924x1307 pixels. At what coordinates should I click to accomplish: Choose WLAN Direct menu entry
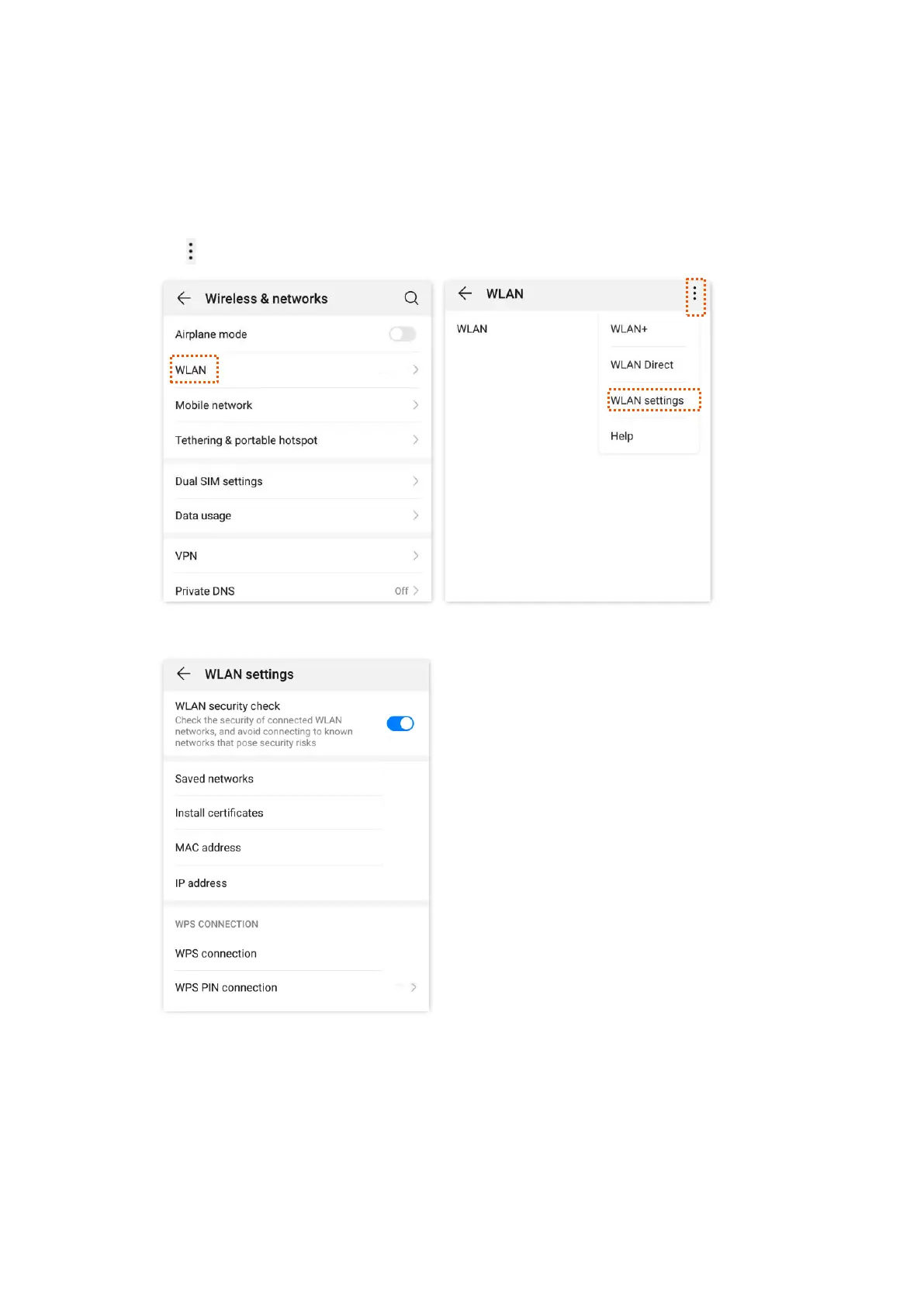pyautogui.click(x=642, y=365)
